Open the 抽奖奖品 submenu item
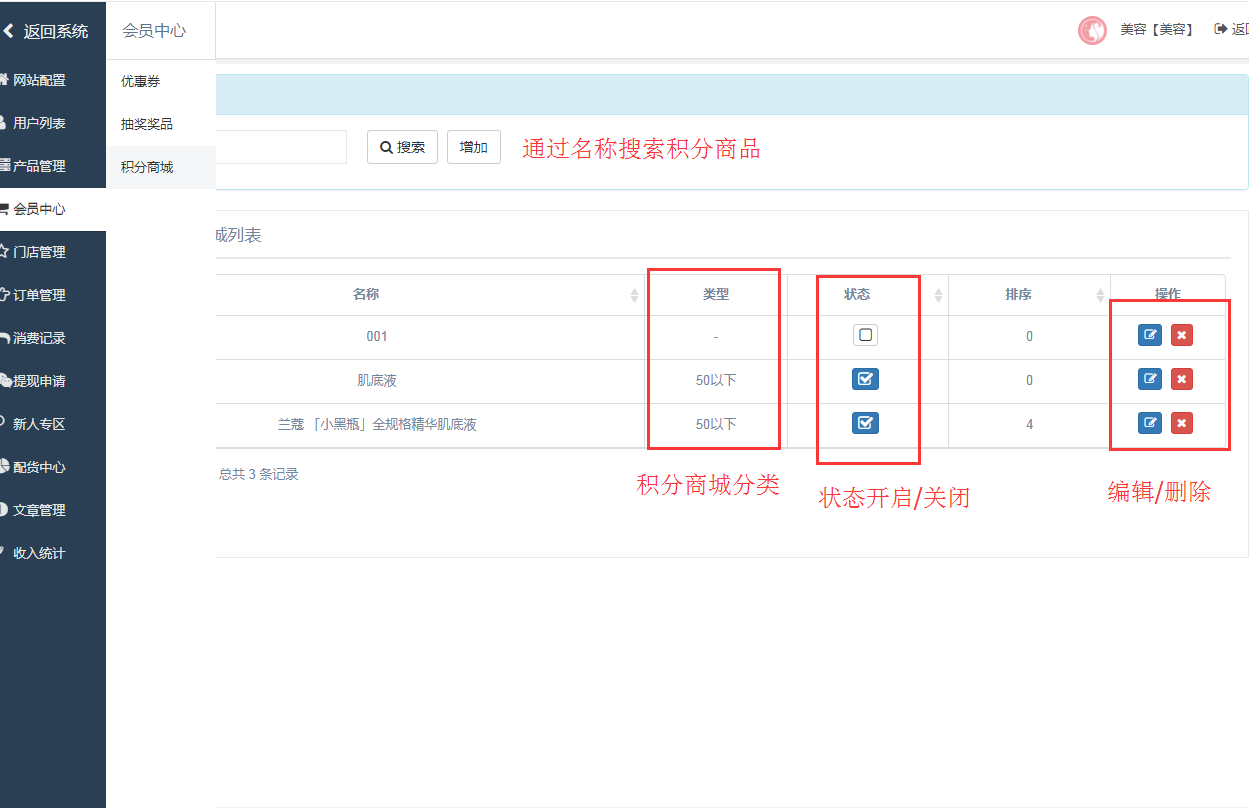The width and height of the screenshot is (1249, 808). click(147, 124)
